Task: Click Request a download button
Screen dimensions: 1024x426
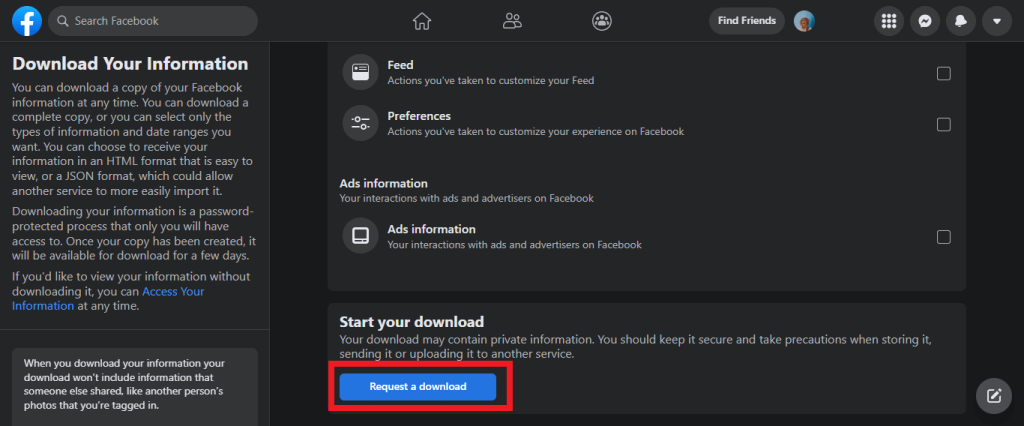Action: coord(418,387)
